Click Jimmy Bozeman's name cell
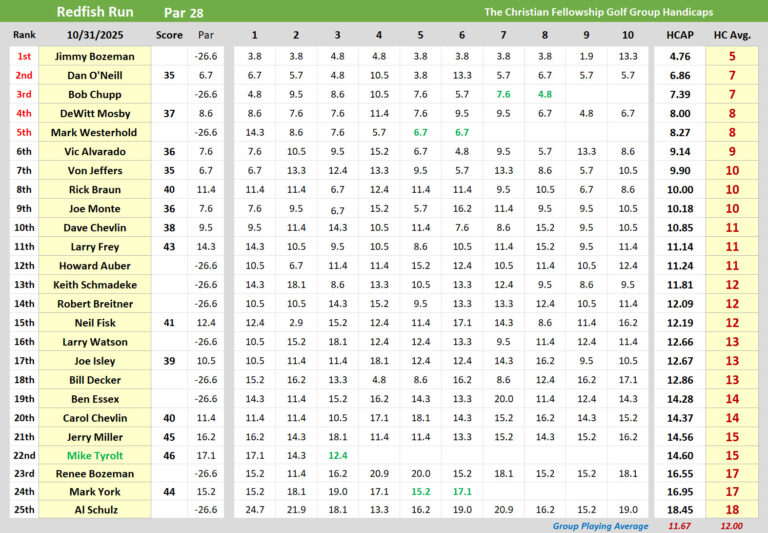The image size is (768, 533). 100,57
